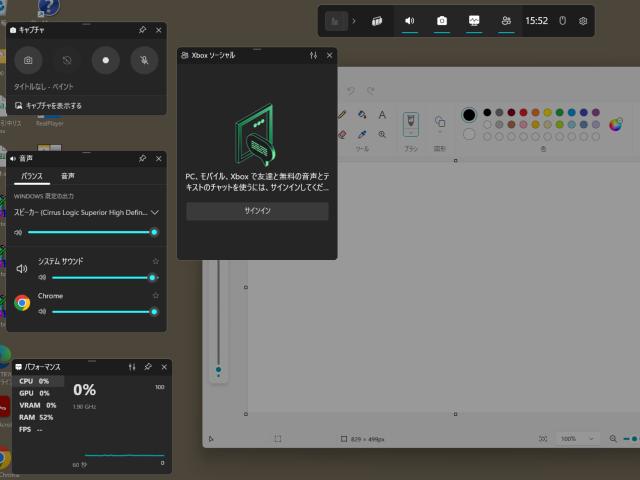Open the Shapes gallery in Paint
The height and width of the screenshot is (480, 640).
point(440,124)
